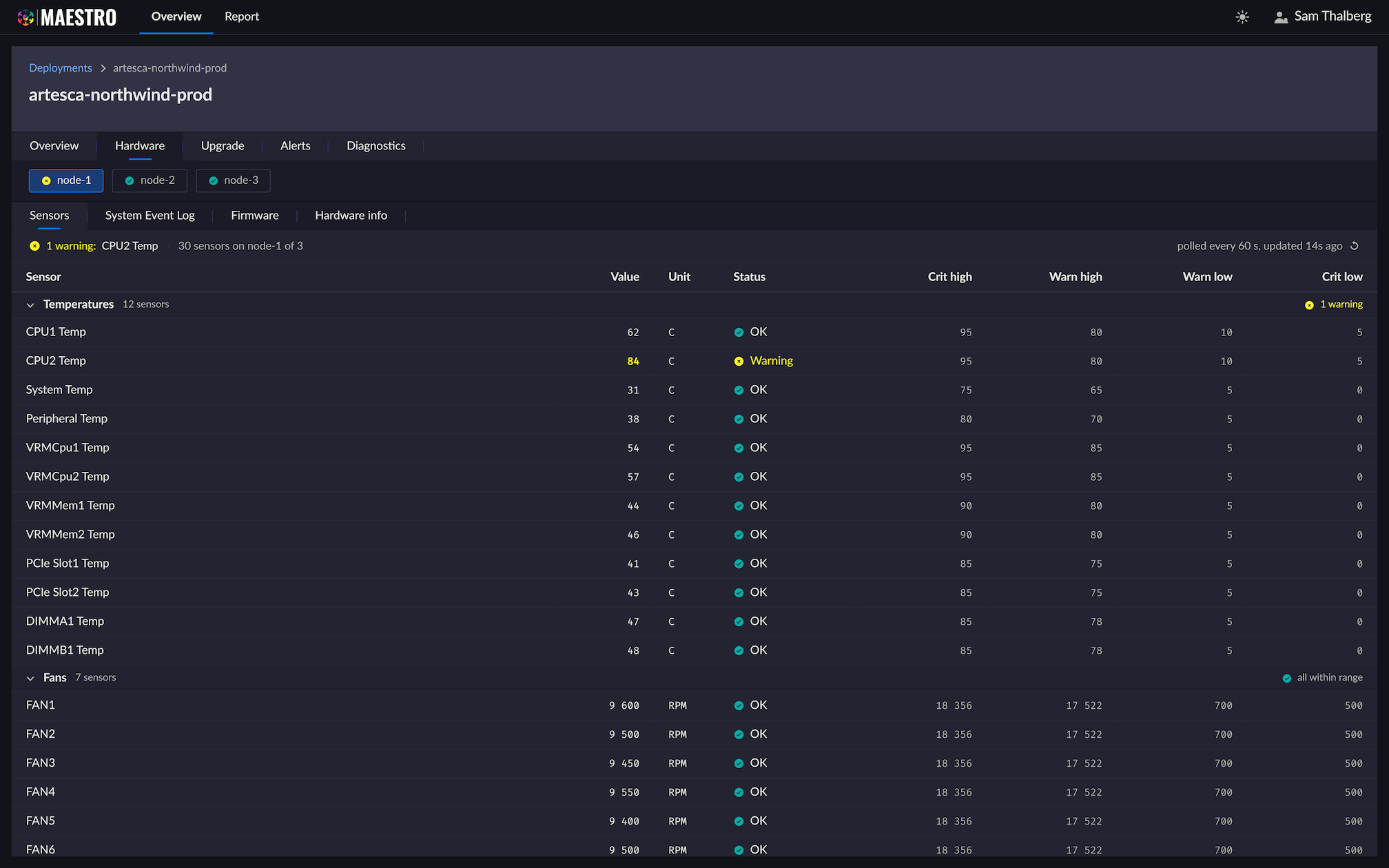
Task: Open the top Overview navigation tab
Action: pos(176,17)
